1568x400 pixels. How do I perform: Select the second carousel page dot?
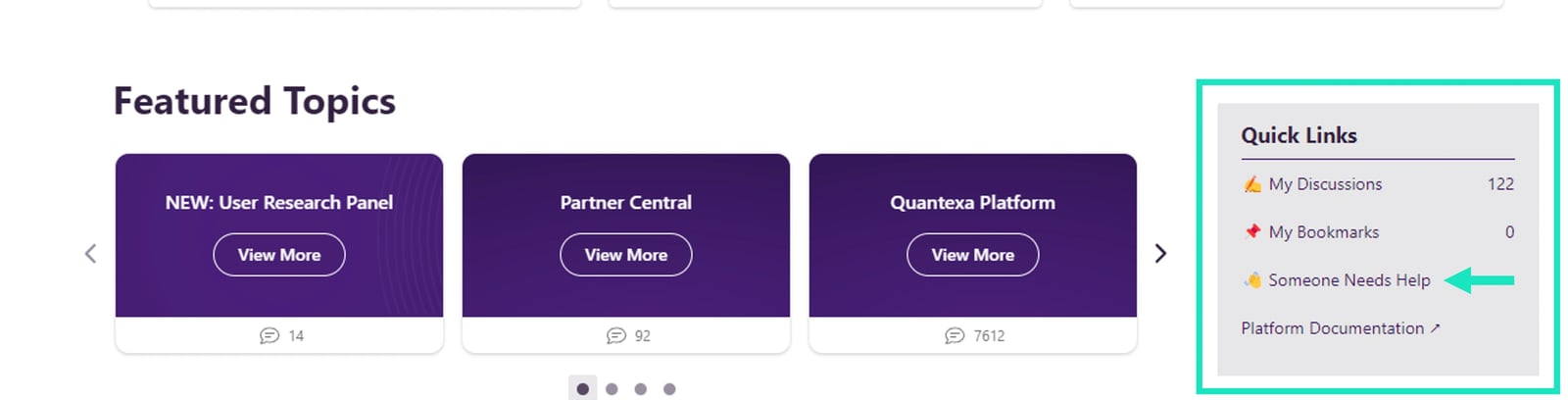point(612,389)
